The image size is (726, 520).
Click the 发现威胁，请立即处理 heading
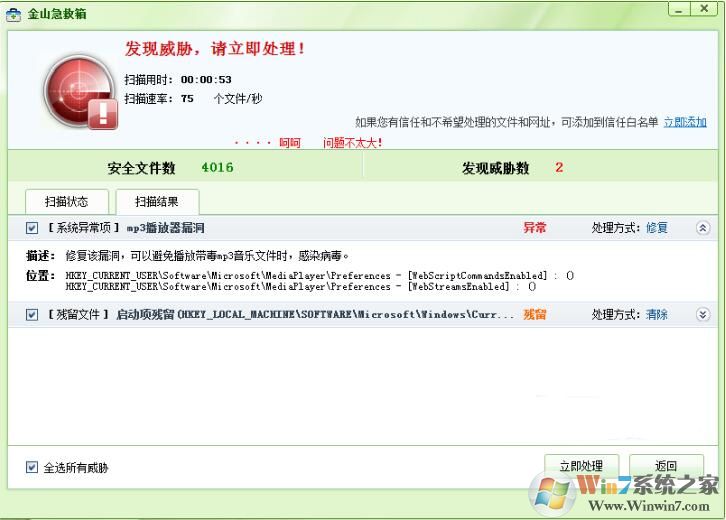(x=214, y=49)
